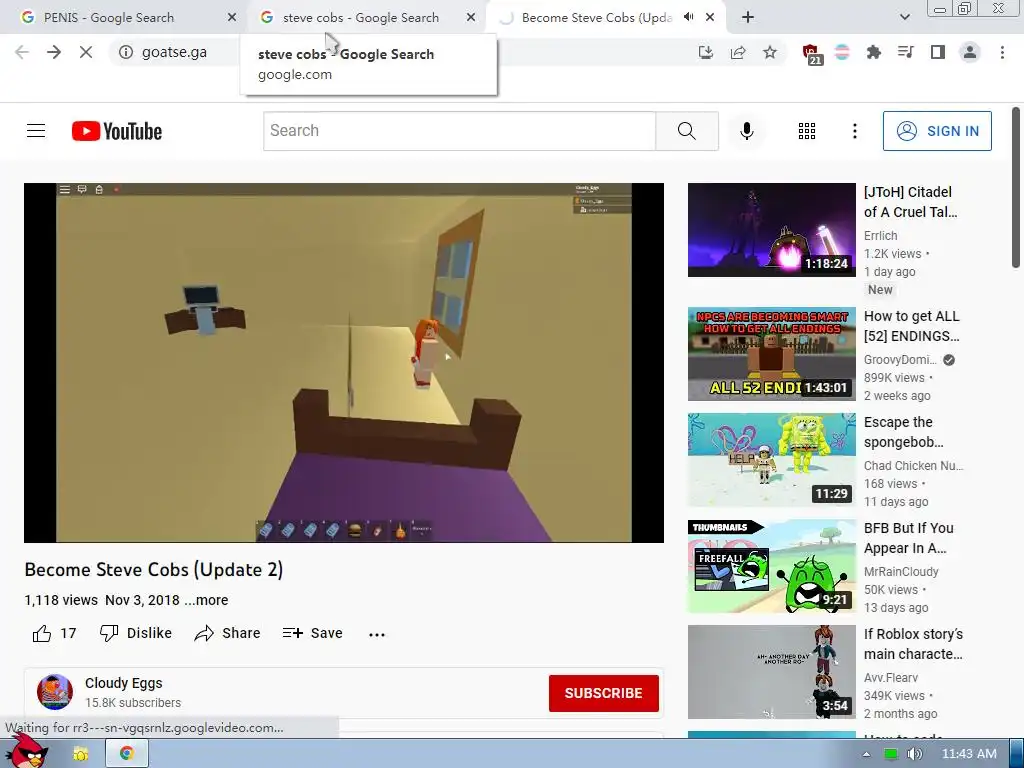Share the video

click(x=227, y=633)
